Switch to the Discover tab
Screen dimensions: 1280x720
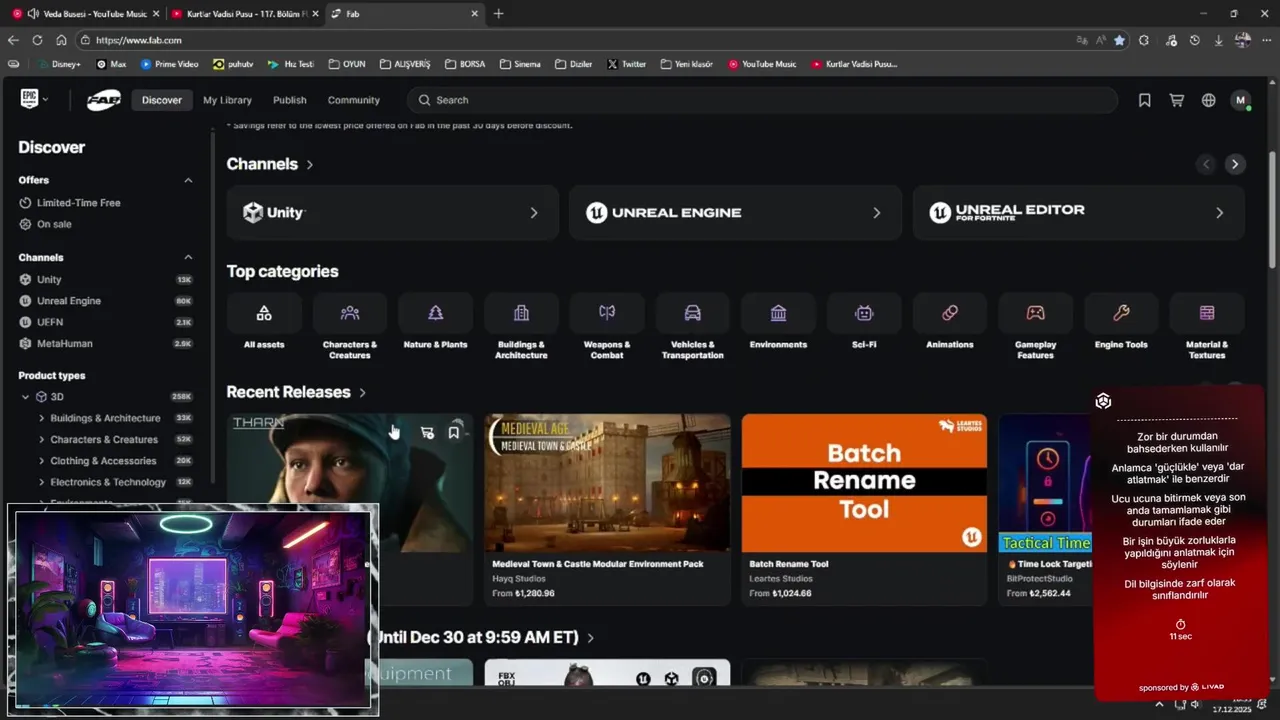click(162, 100)
